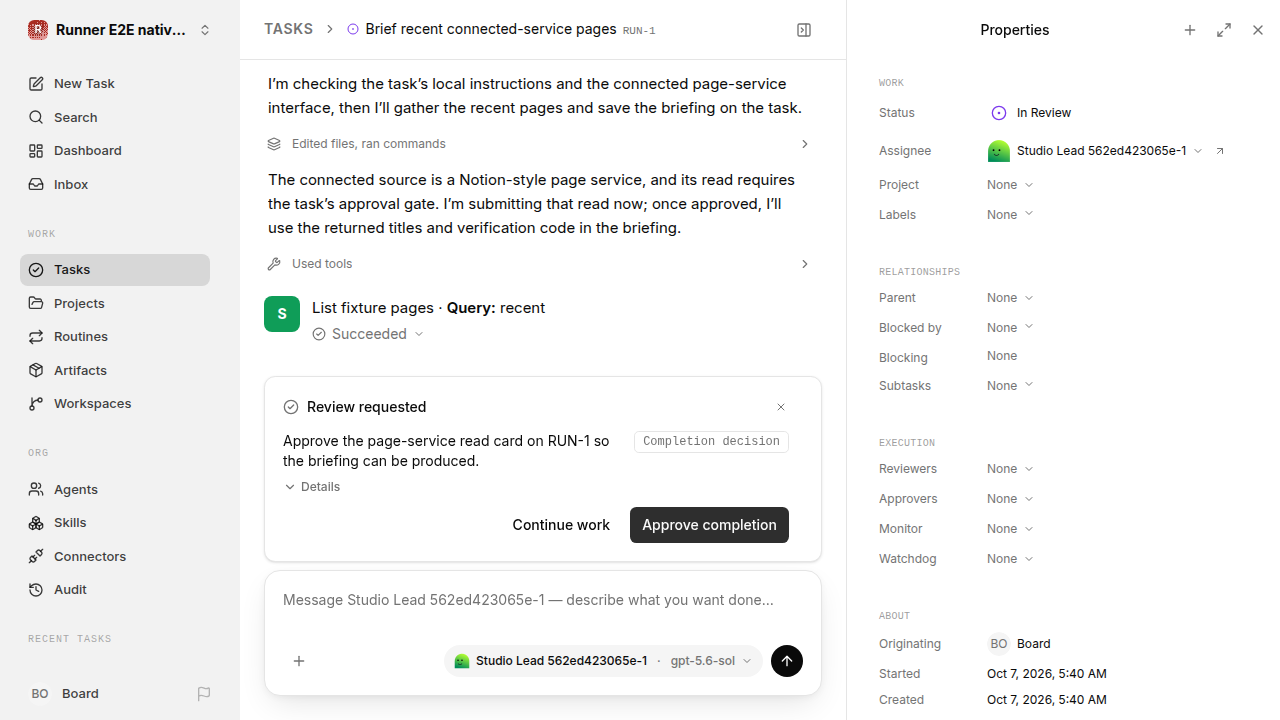The image size is (1280, 720).
Task: Open the Labels None dropdown
Action: (x=1010, y=215)
